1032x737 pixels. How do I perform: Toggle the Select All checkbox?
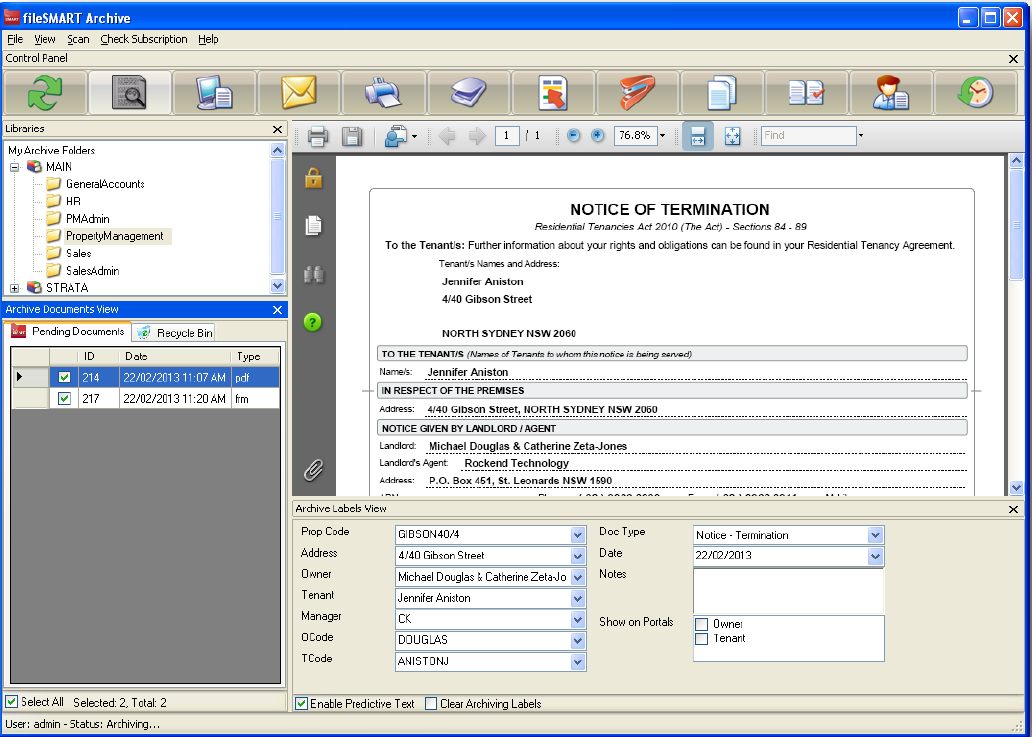pos(12,702)
